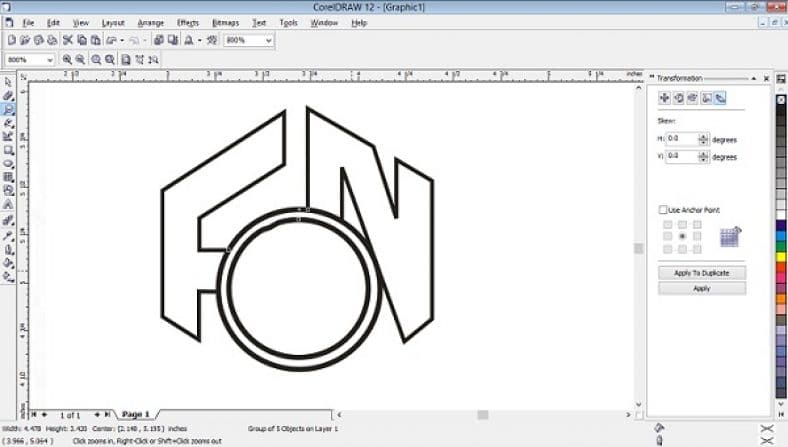Adjust the horizontal skew H stepper arrows

pyautogui.click(x=704, y=139)
